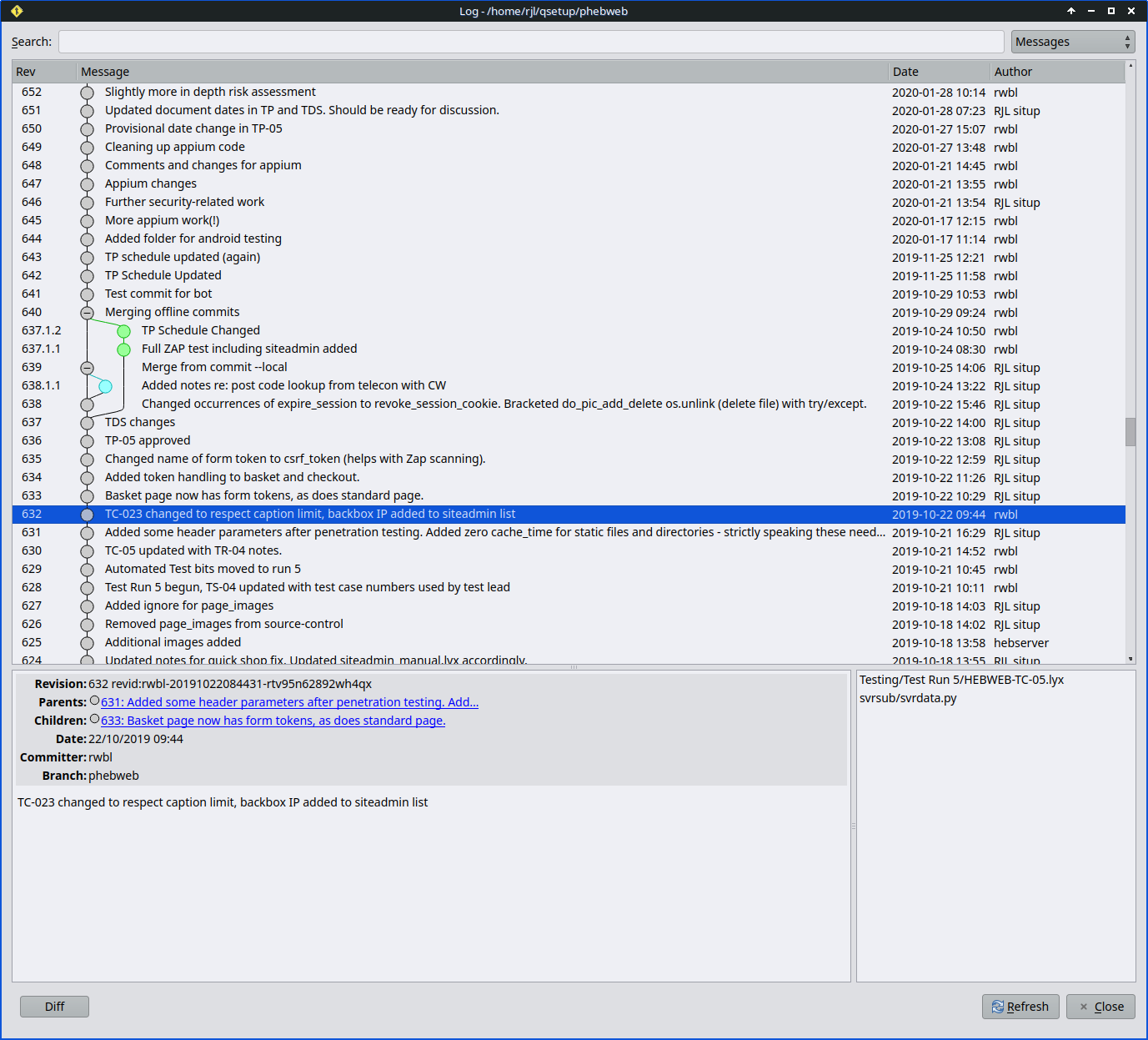The height and width of the screenshot is (1040, 1148).
Task: Click the application icon in title bar
Action: coord(17,11)
